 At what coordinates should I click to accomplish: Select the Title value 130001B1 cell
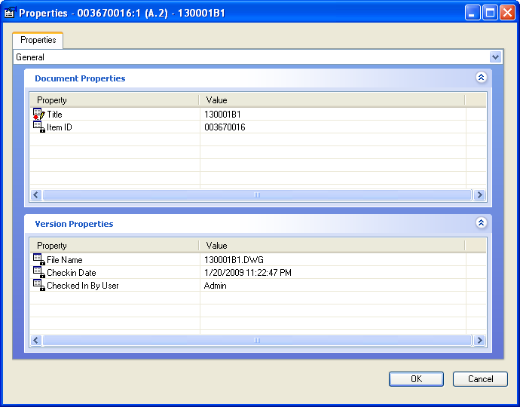click(x=333, y=114)
